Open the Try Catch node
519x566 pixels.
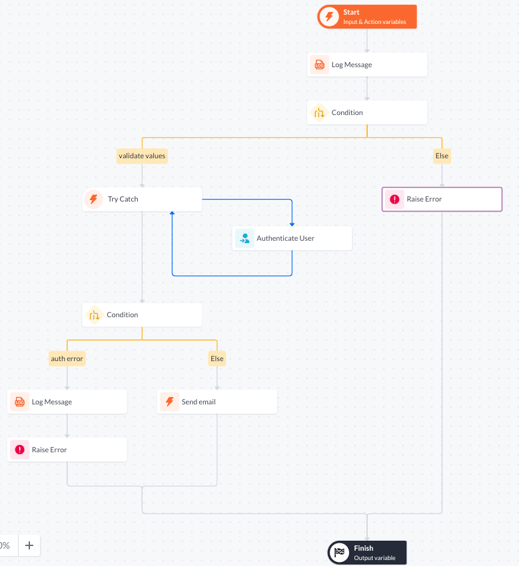[x=142, y=199]
